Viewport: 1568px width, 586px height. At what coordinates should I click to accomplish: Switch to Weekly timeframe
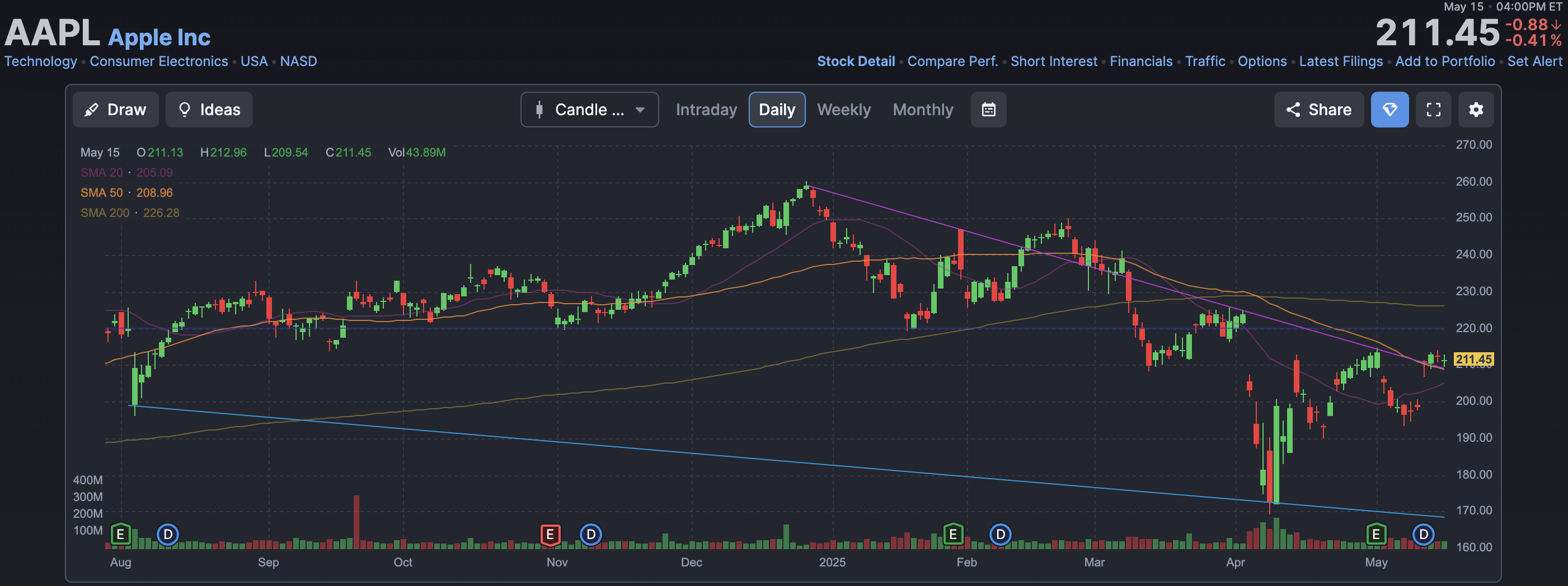pyautogui.click(x=844, y=110)
